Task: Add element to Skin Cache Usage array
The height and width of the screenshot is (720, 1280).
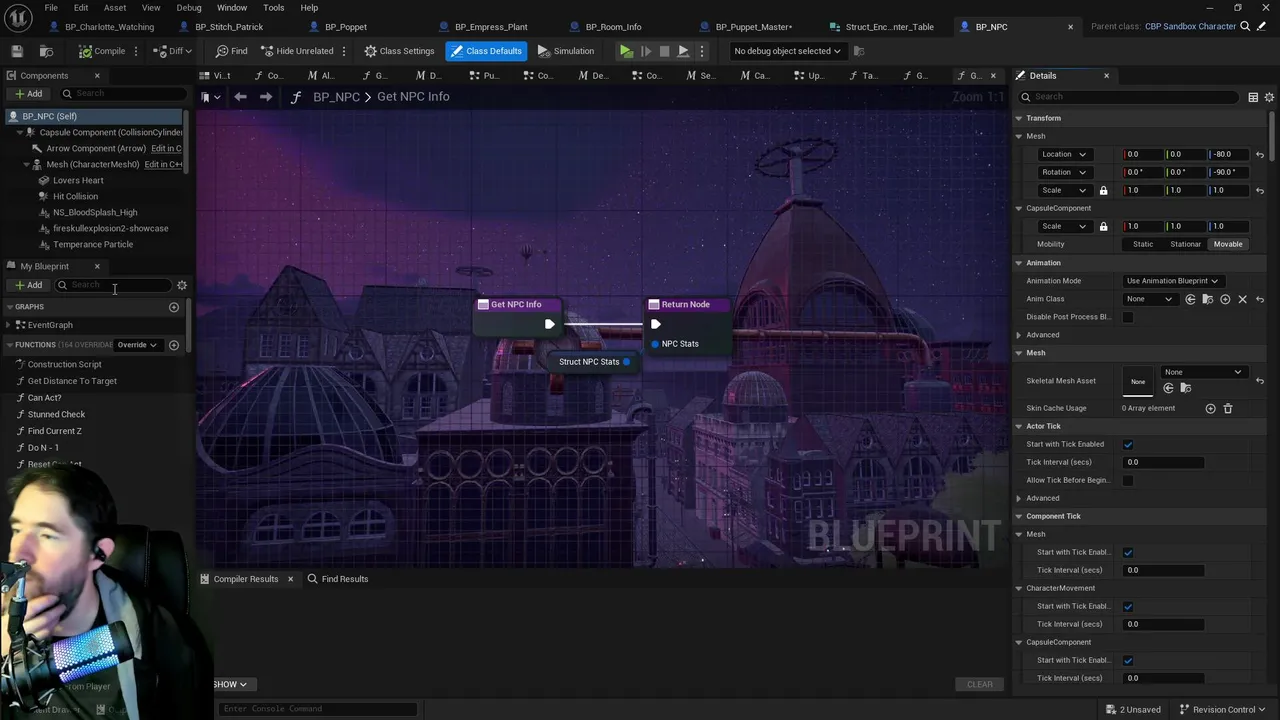Action: (1210, 408)
